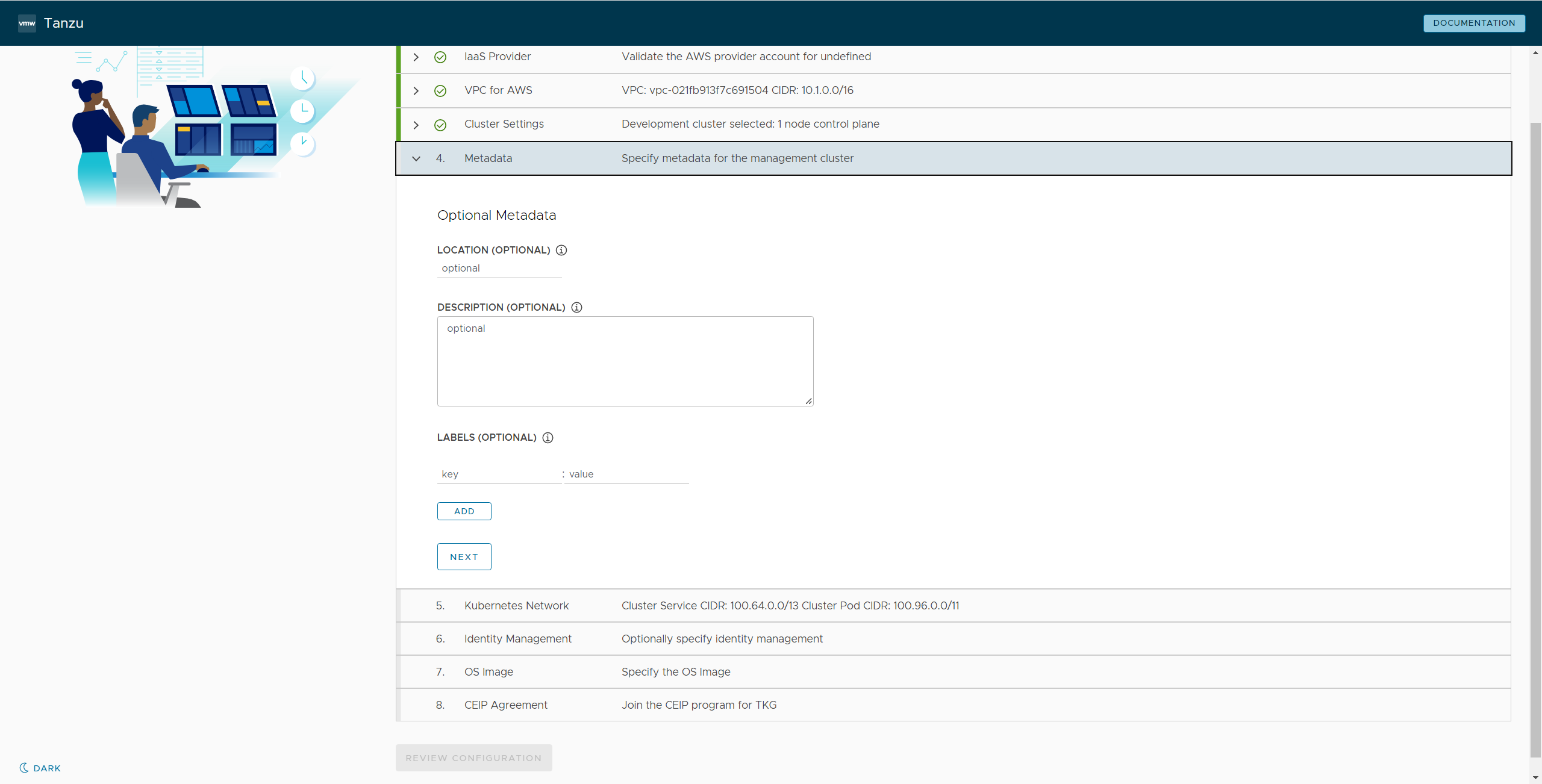Toggle the Dark theme mode

(47, 768)
